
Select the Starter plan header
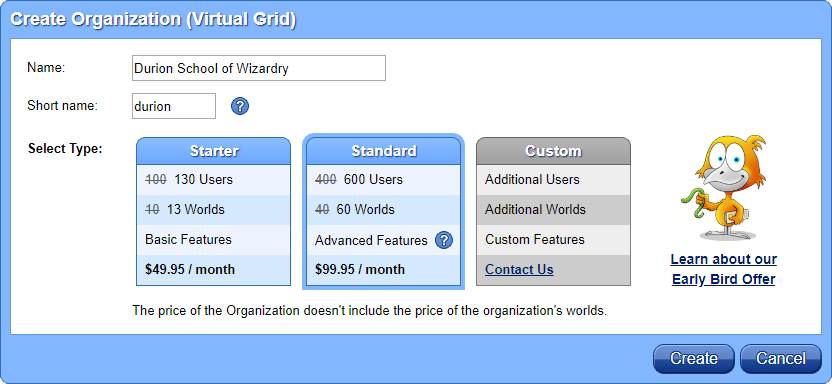[214, 151]
